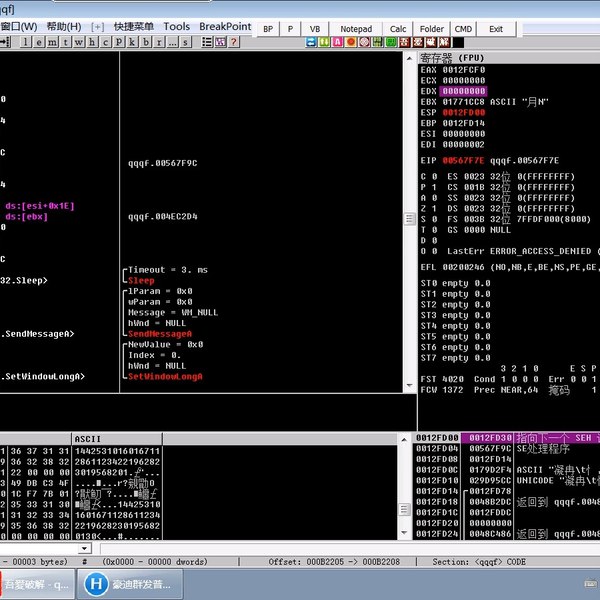Show call stack using the 'k' icon
600x600 pixels.
click(x=132, y=42)
